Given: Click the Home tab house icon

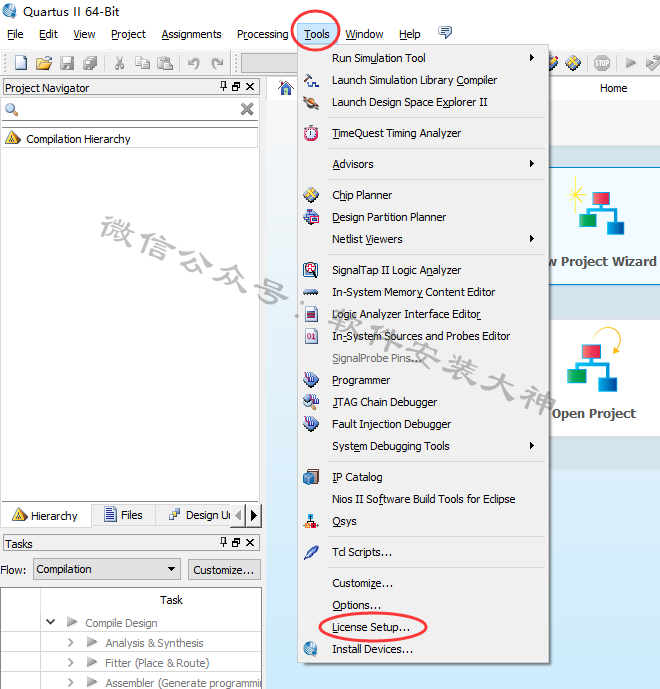Looking at the screenshot, I should 286,88.
